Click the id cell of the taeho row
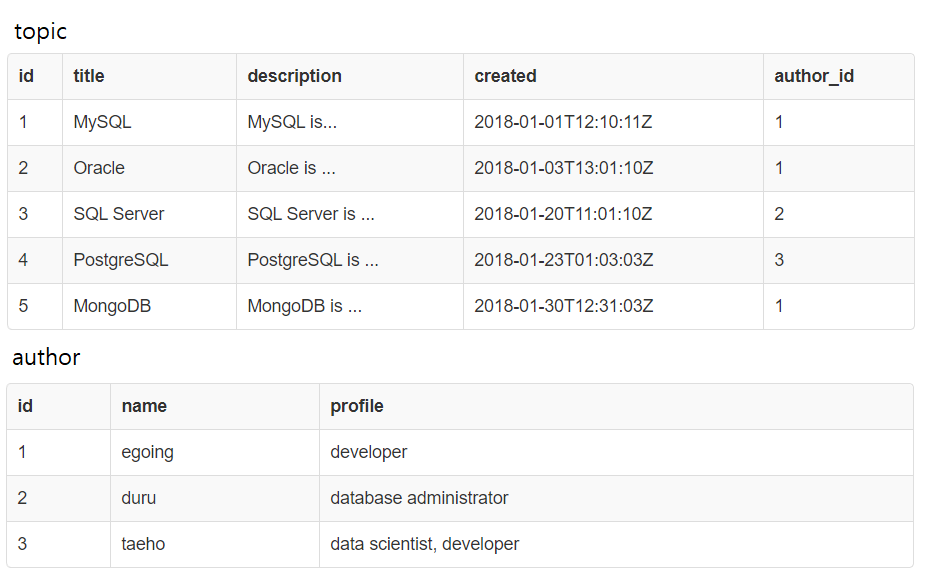This screenshot has height=579, width=930. point(59,544)
